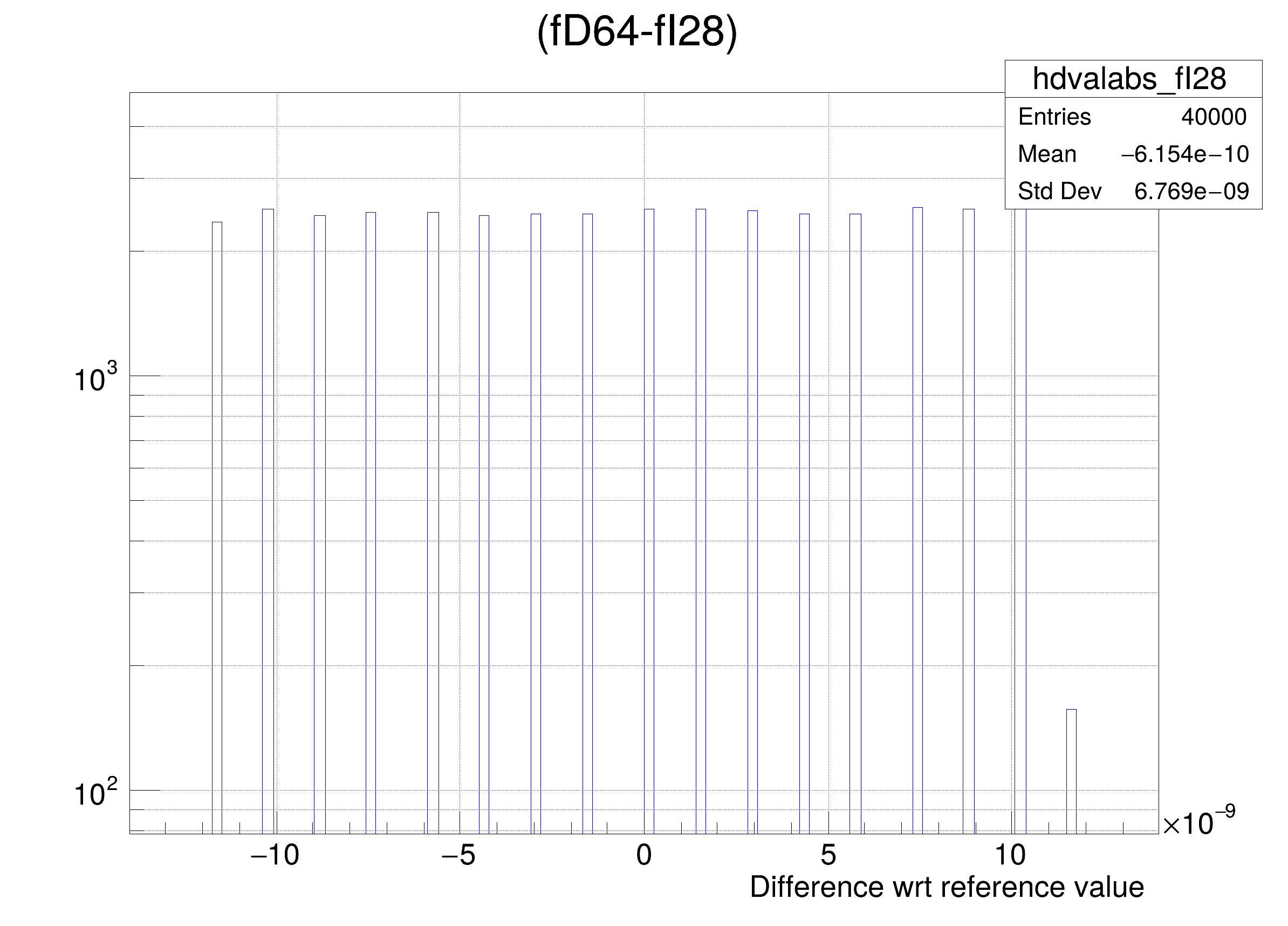The height and width of the screenshot is (926, 1288).
Task: Click the leftmost histogram bar
Action: [x=217, y=511]
